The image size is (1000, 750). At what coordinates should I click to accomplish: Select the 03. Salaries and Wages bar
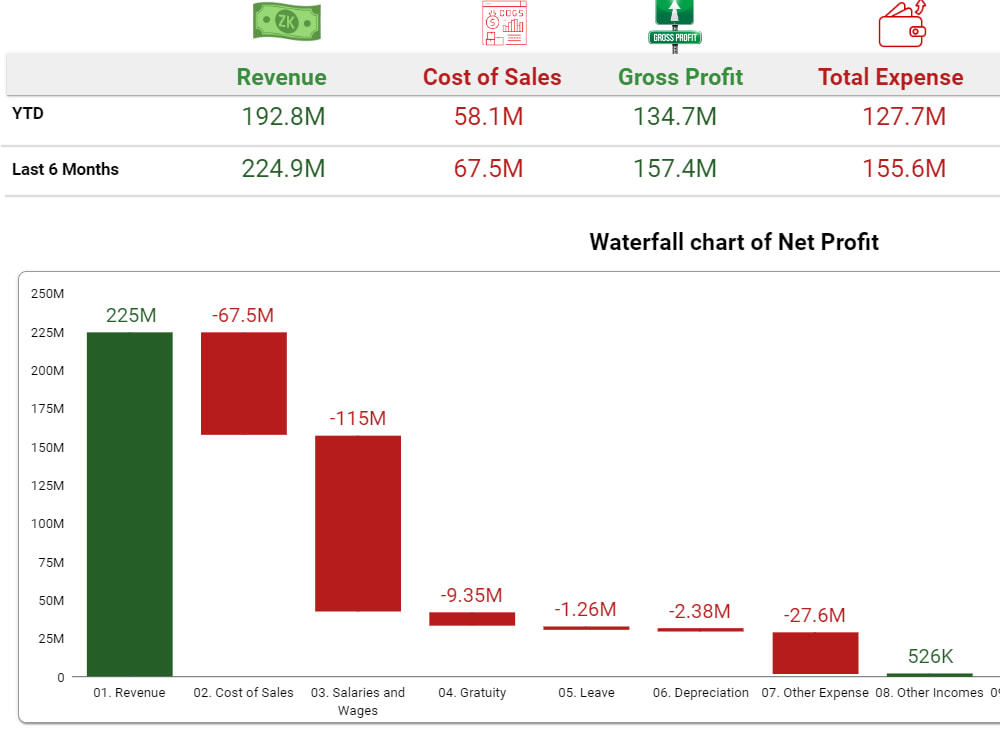pos(357,522)
